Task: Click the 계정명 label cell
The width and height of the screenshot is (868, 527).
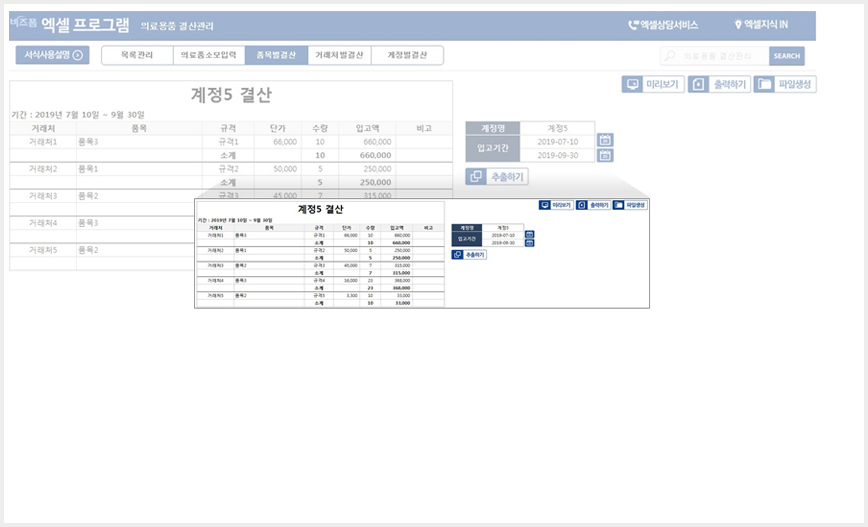Action: [493, 128]
